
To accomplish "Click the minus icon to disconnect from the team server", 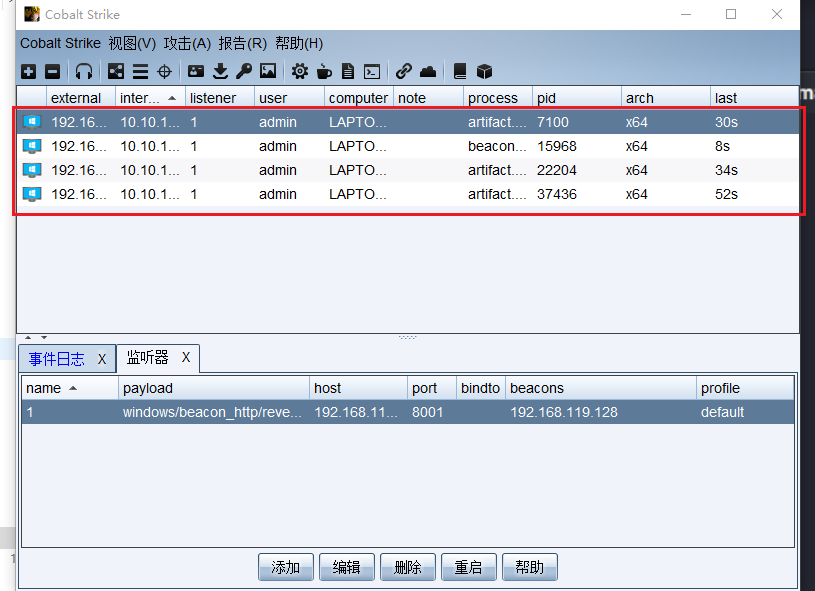I will click(52, 71).
